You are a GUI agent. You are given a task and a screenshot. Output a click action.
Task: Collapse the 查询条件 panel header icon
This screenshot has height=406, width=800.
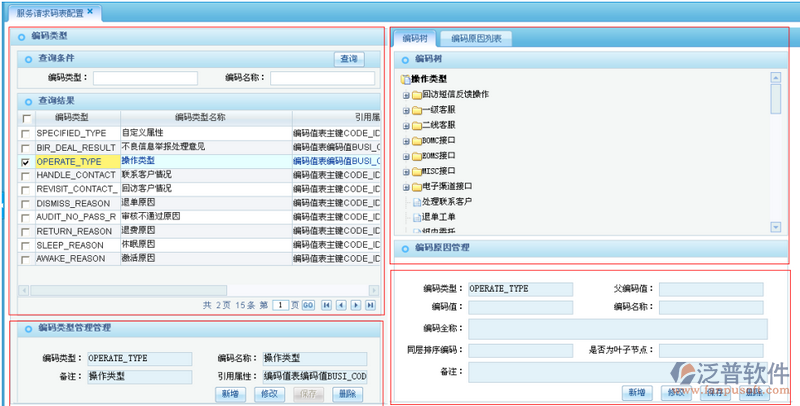[27, 59]
